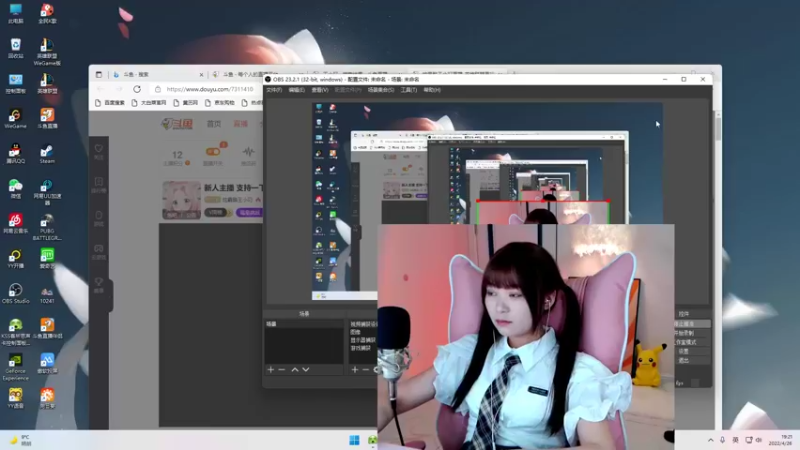Click the browser tab actions icon
The width and height of the screenshot is (800, 450).
tap(99, 74)
